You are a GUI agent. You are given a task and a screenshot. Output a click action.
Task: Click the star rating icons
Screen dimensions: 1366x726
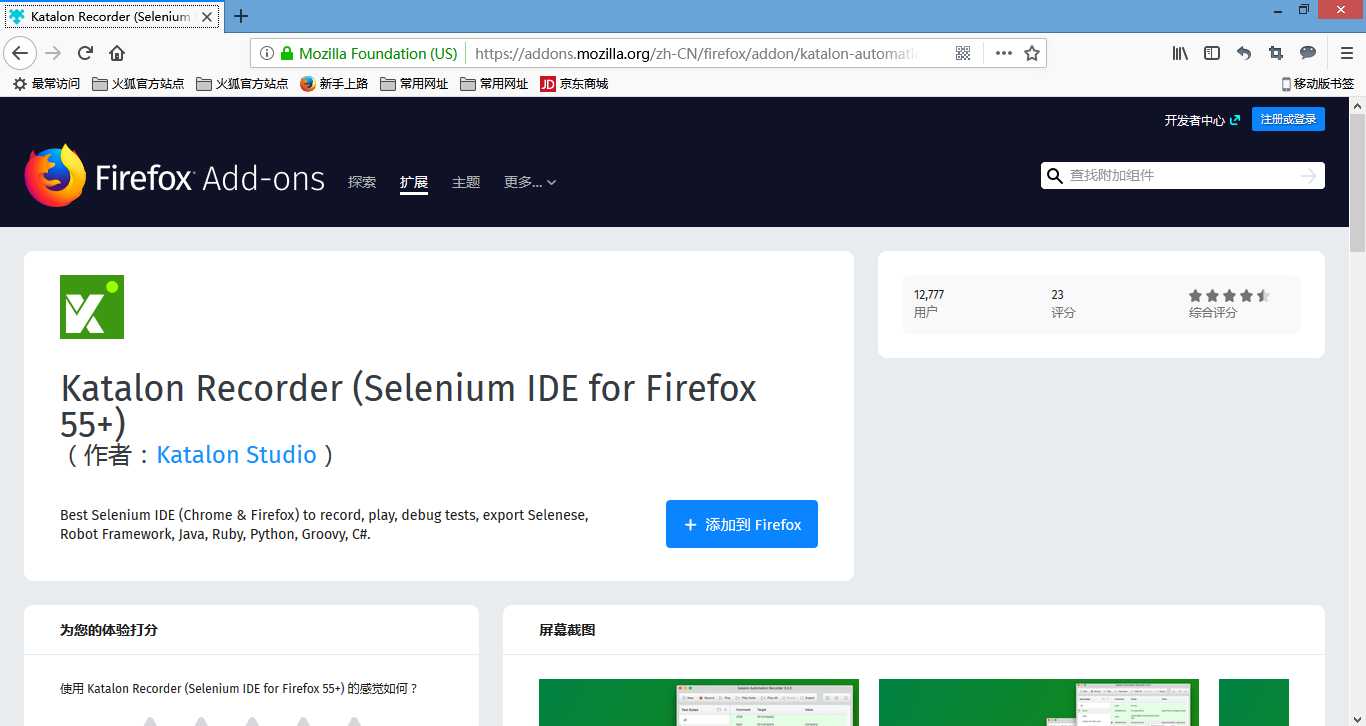coord(1229,295)
